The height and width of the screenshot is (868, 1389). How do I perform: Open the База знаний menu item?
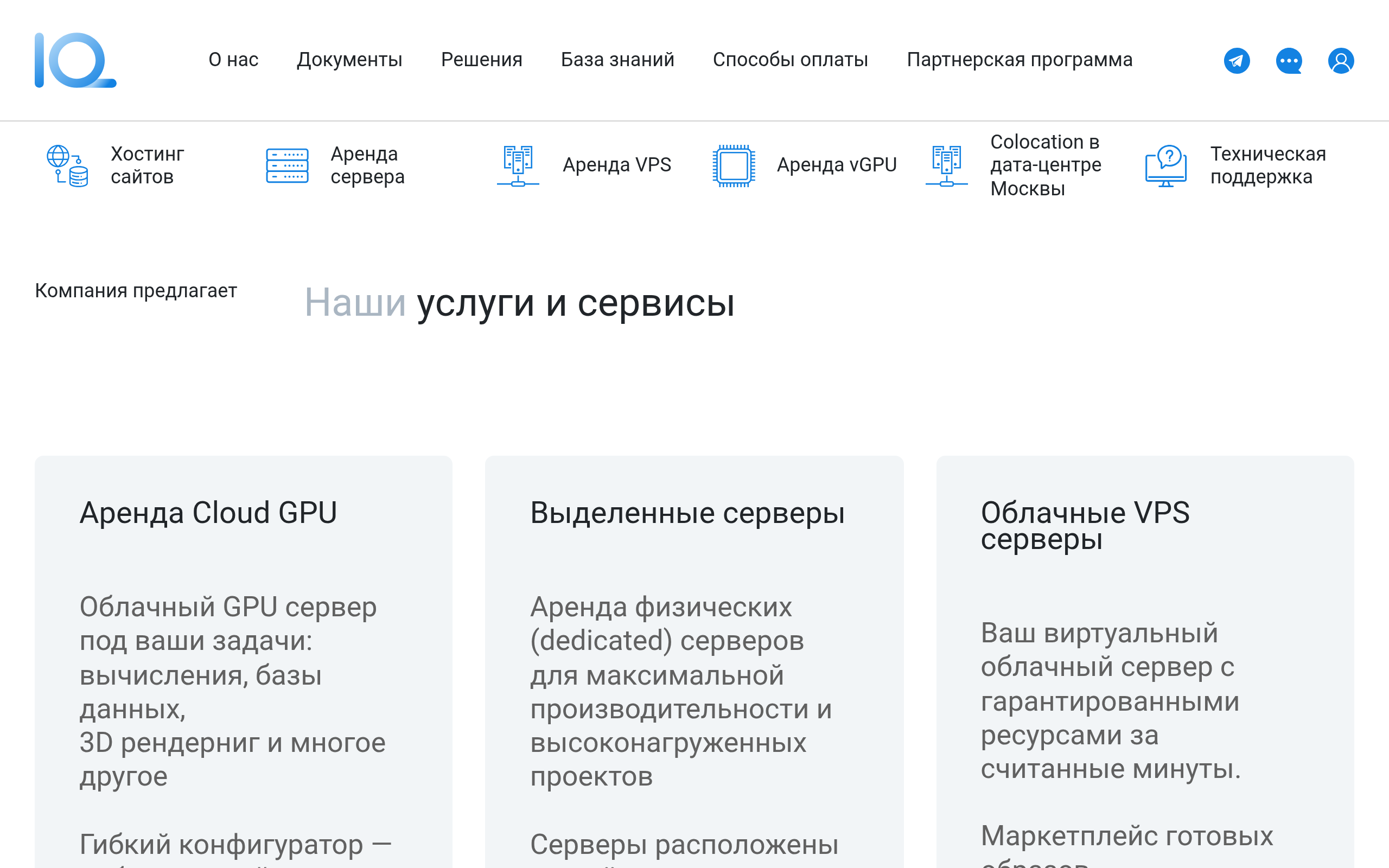617,60
